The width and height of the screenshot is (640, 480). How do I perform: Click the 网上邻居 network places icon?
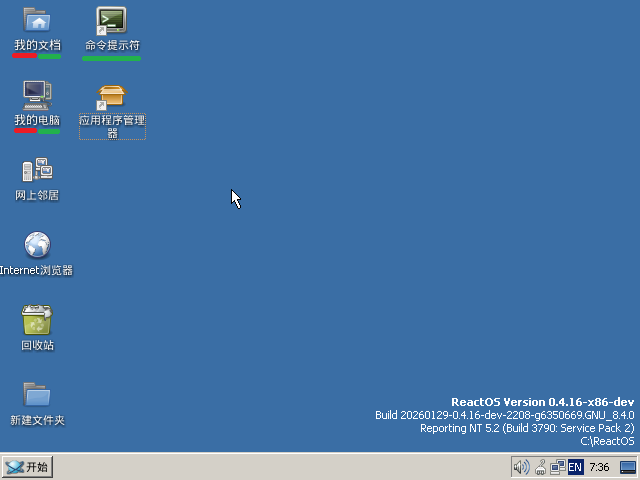point(37,170)
